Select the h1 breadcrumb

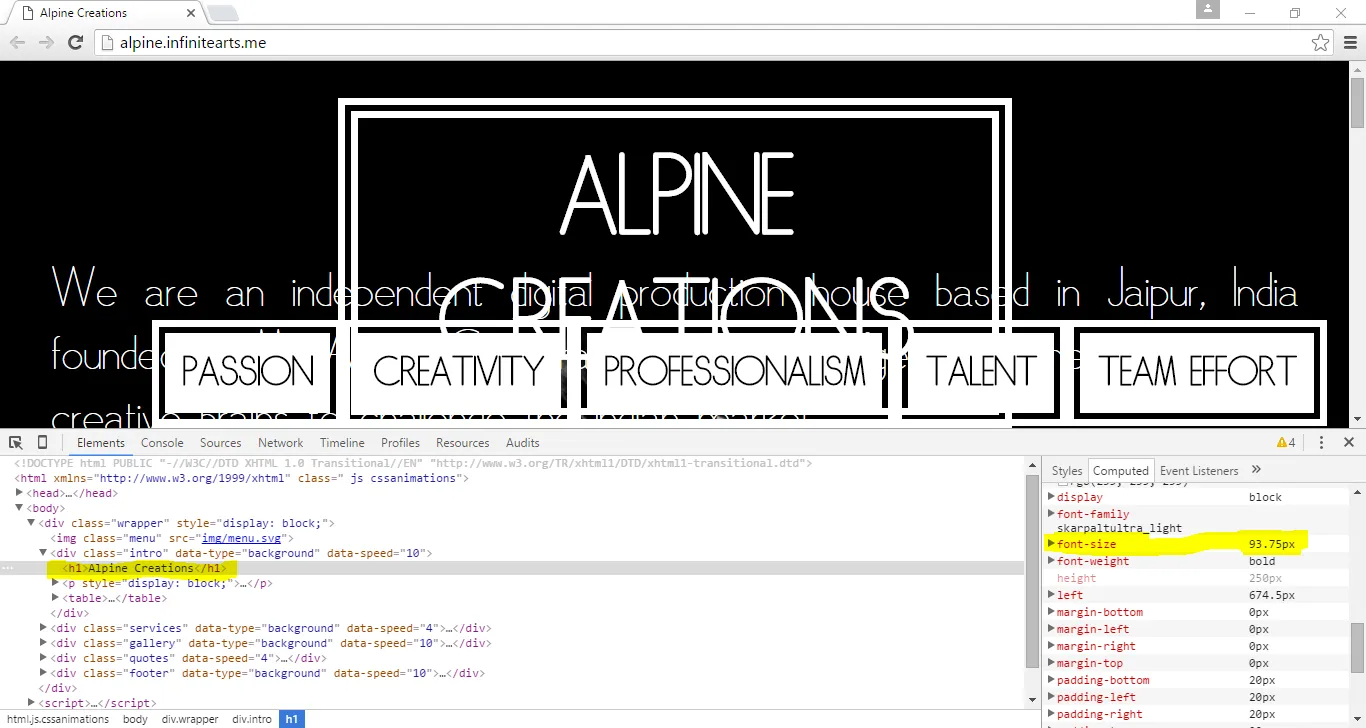(x=291, y=719)
